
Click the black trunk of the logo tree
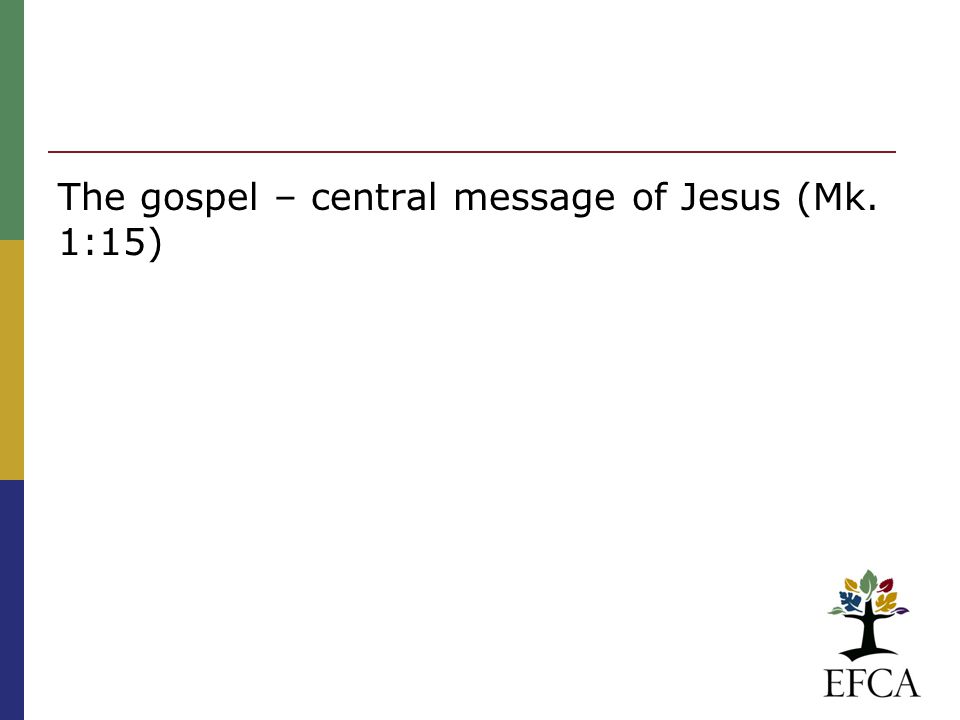pyautogui.click(x=868, y=631)
